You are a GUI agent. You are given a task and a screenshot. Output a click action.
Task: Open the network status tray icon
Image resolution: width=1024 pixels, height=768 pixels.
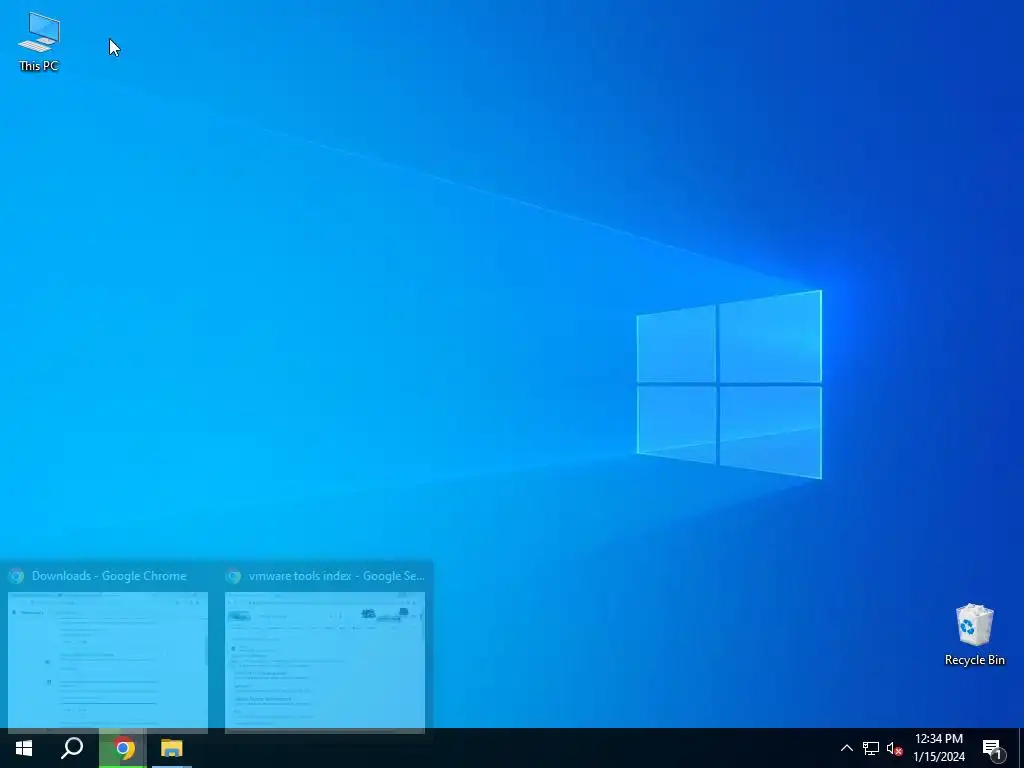click(x=871, y=748)
